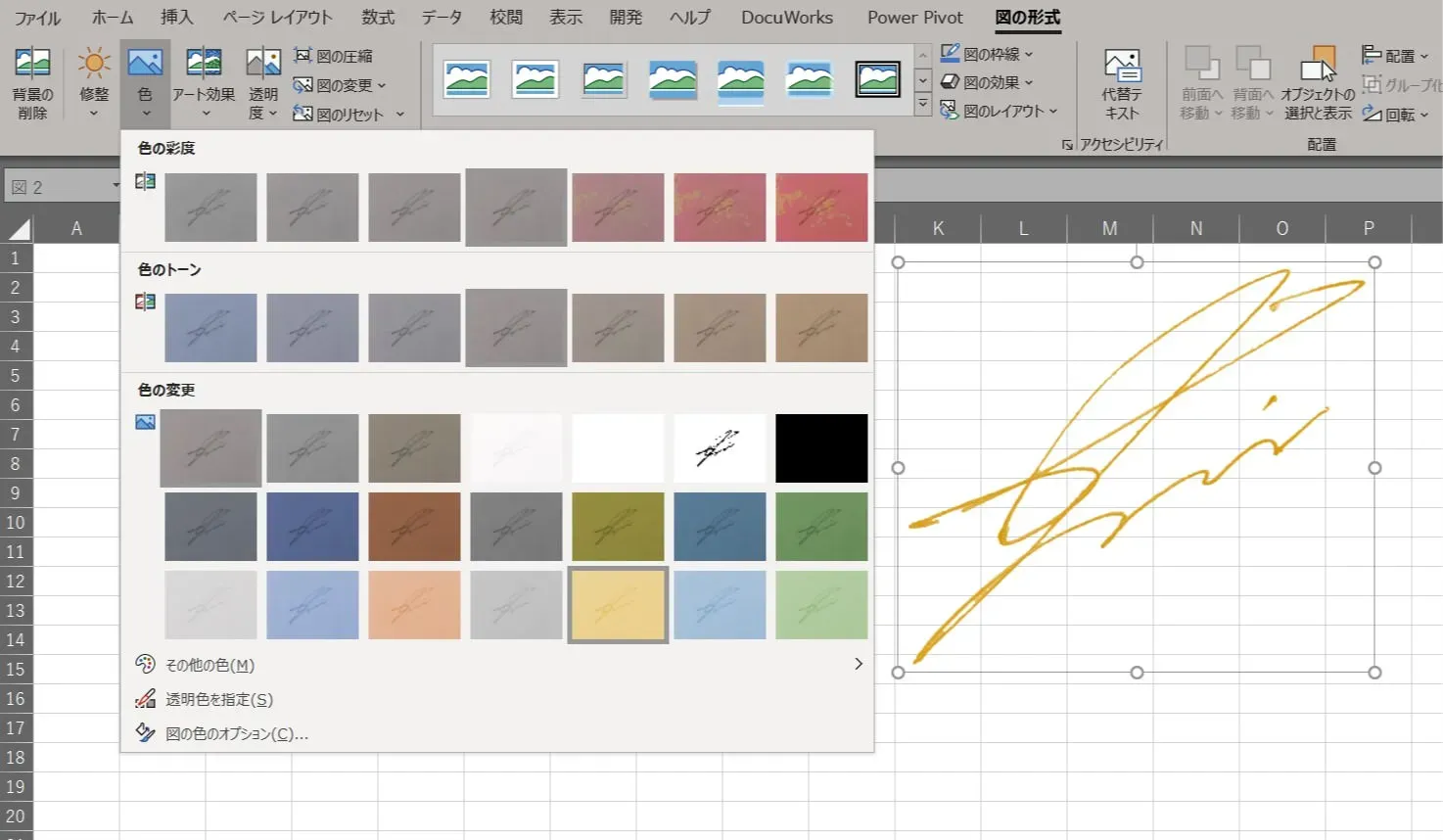Click the select-all corner triangle

(x=20, y=230)
